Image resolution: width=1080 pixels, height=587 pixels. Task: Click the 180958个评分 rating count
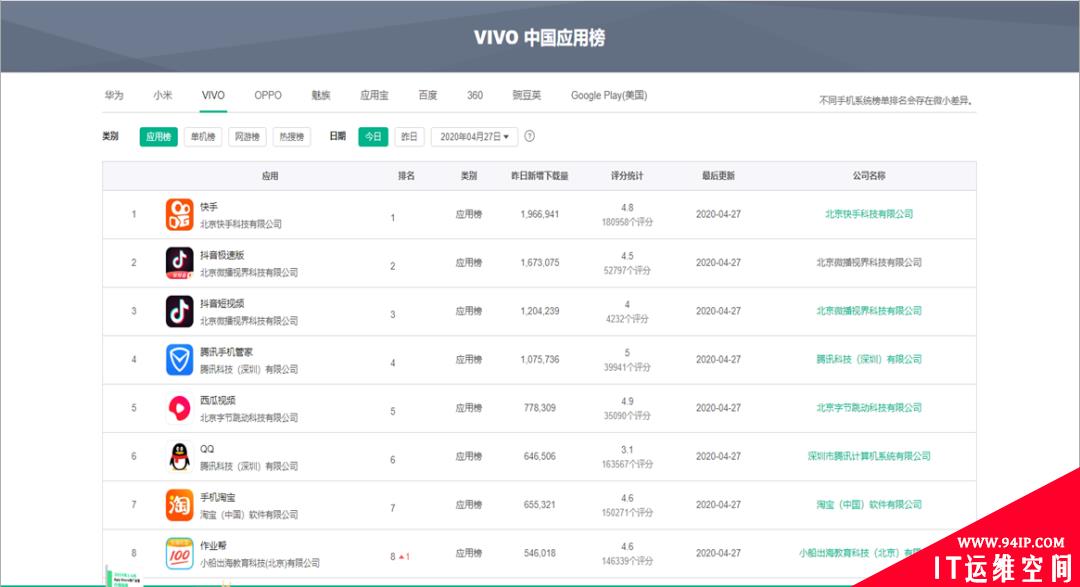click(627, 223)
